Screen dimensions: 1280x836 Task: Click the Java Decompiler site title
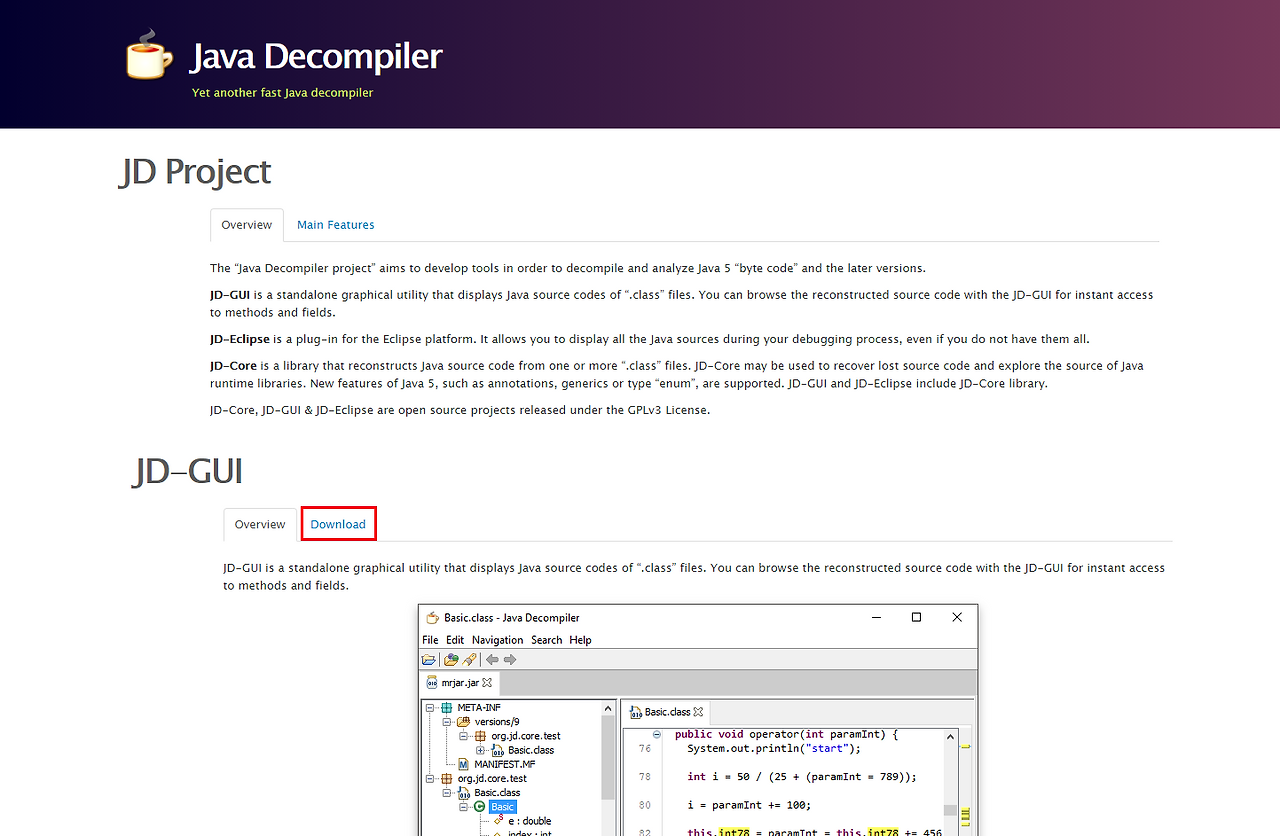(x=316, y=56)
